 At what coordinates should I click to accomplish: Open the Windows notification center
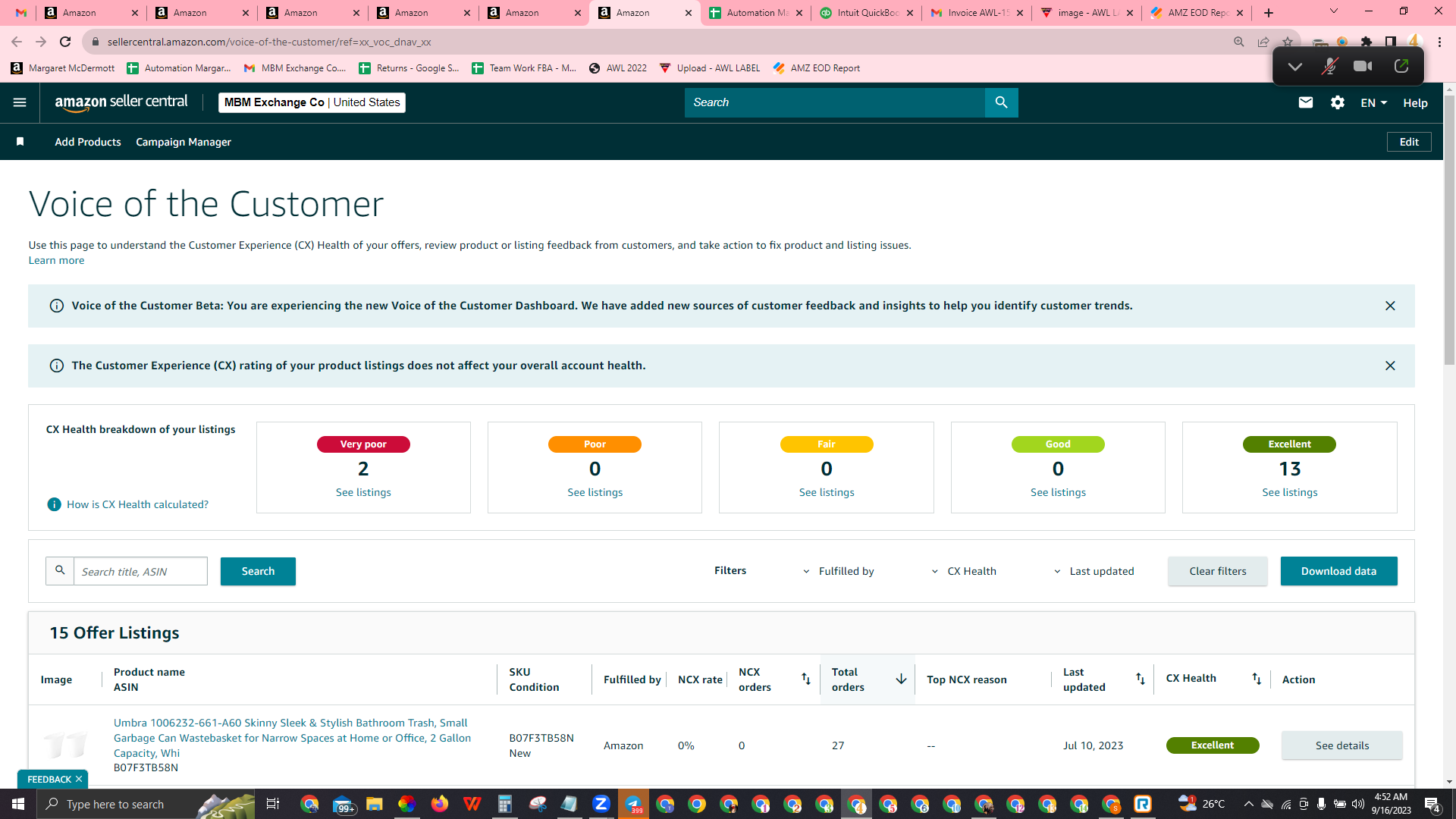point(1432,804)
